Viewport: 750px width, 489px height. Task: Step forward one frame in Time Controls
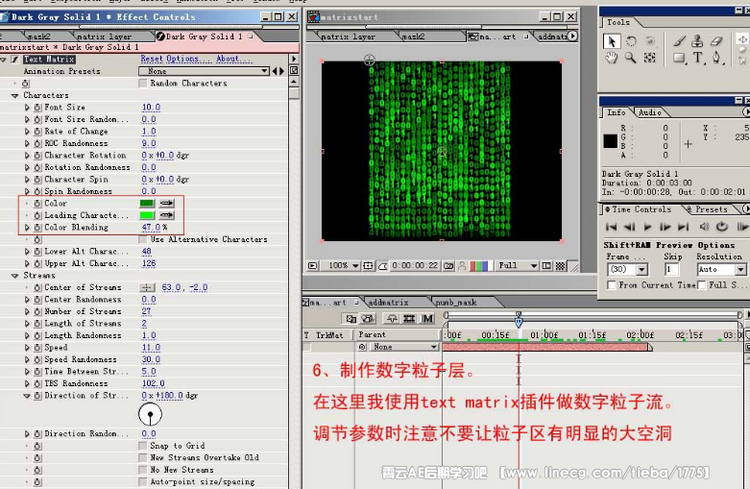[x=665, y=227]
